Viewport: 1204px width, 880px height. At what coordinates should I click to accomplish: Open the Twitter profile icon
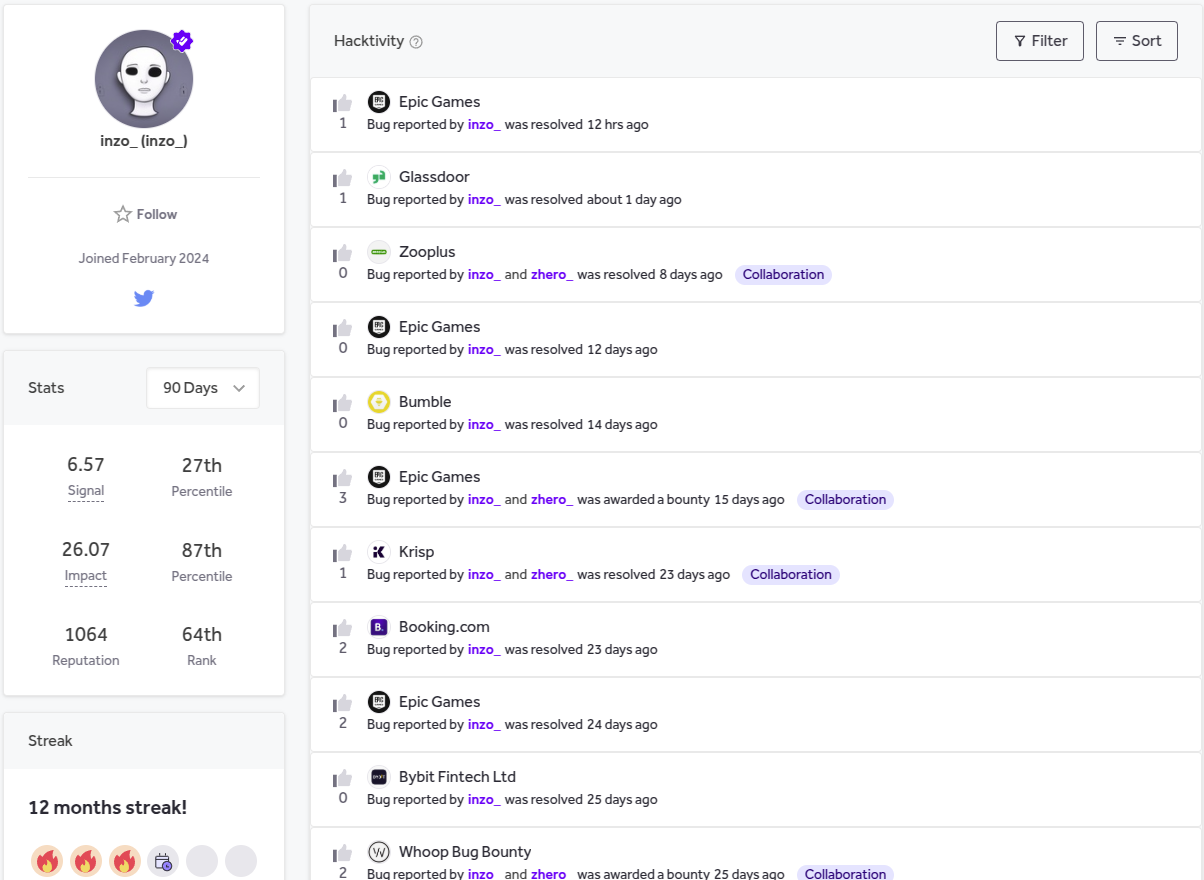point(144,298)
